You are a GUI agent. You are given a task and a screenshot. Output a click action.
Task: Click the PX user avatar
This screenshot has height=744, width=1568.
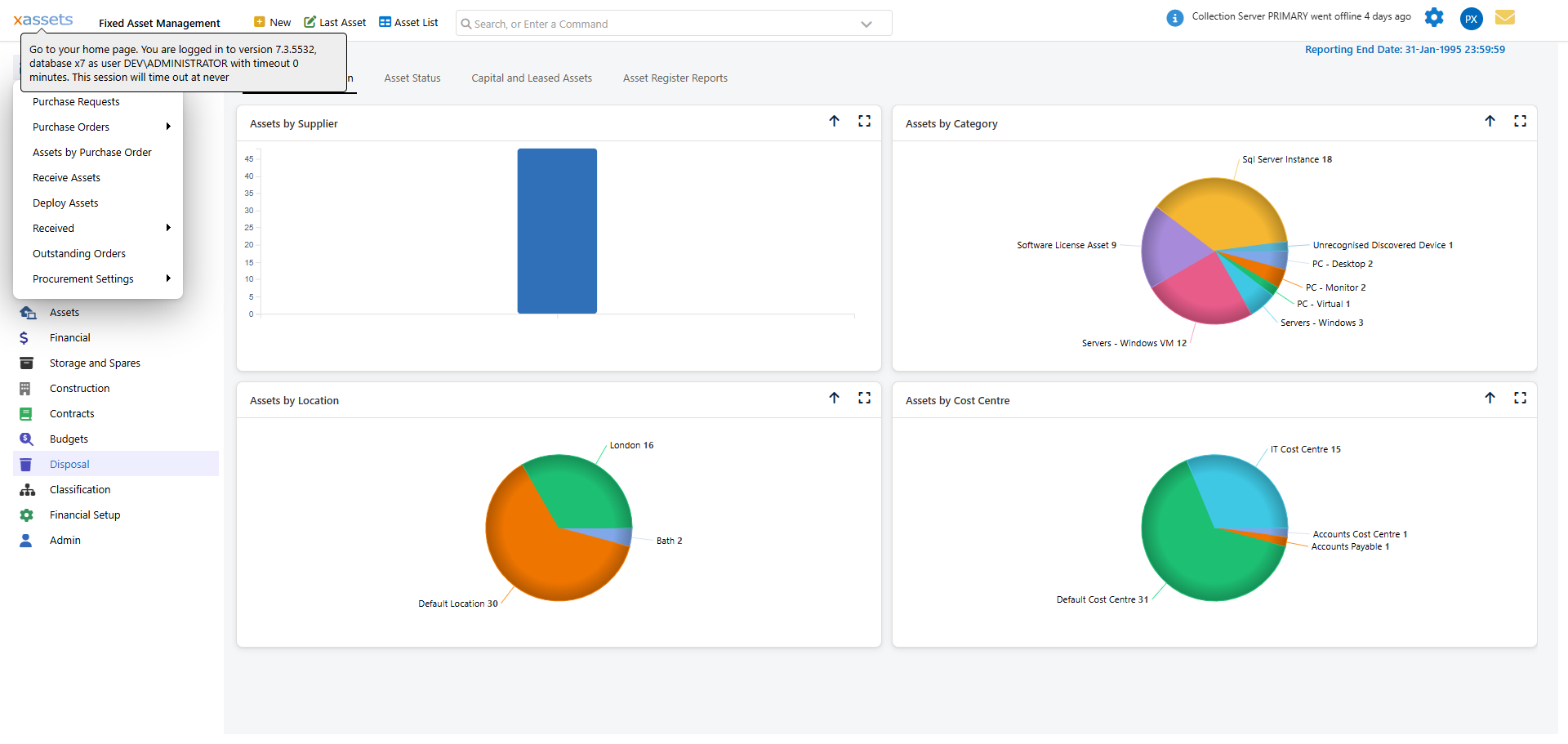(x=1471, y=19)
